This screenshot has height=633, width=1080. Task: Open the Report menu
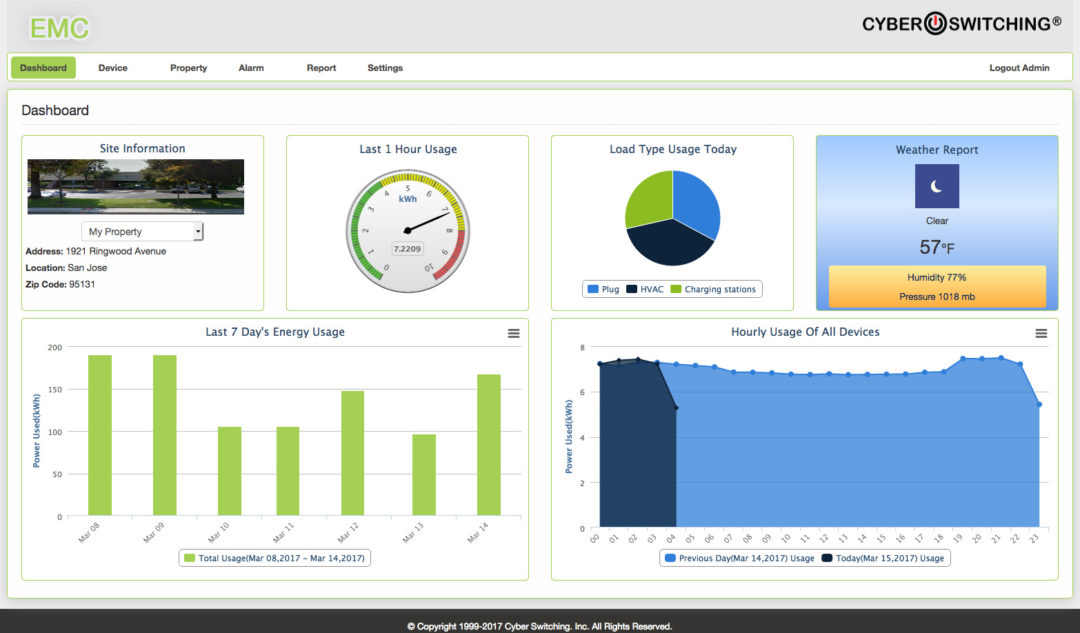(x=322, y=68)
